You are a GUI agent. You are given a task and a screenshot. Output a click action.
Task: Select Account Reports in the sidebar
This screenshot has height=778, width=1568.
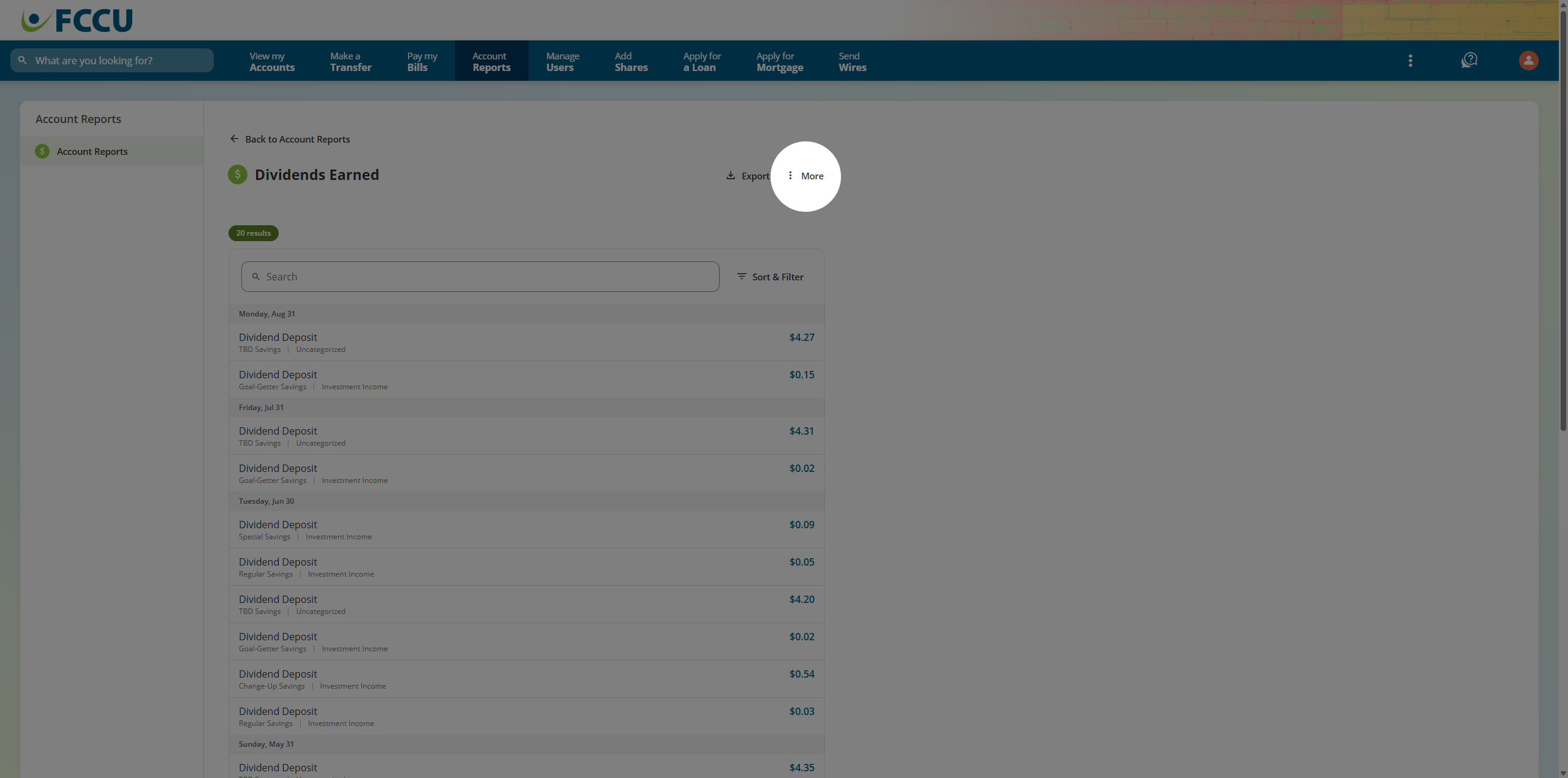point(111,151)
